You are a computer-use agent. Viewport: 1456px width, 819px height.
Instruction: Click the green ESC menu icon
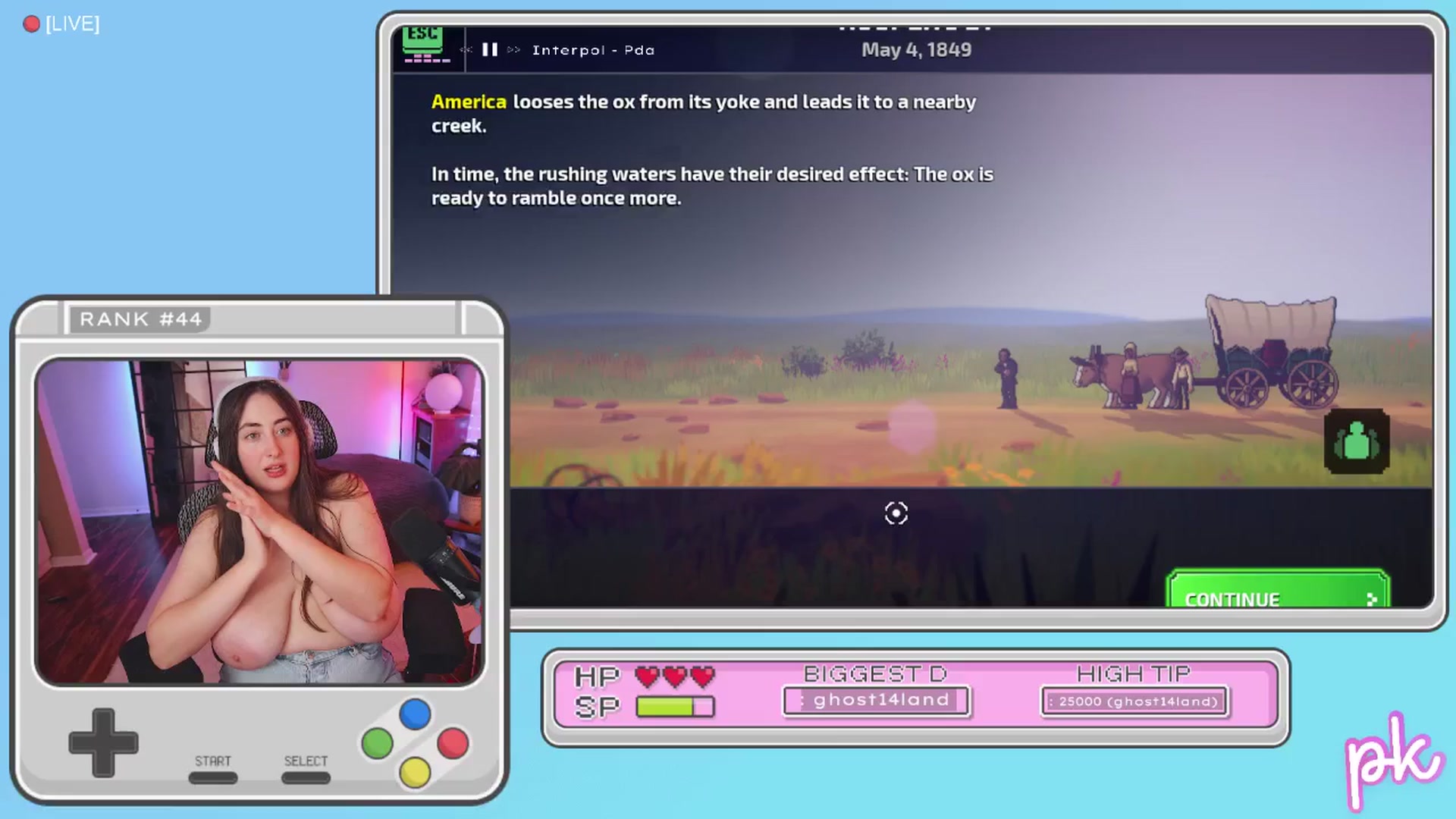(424, 43)
